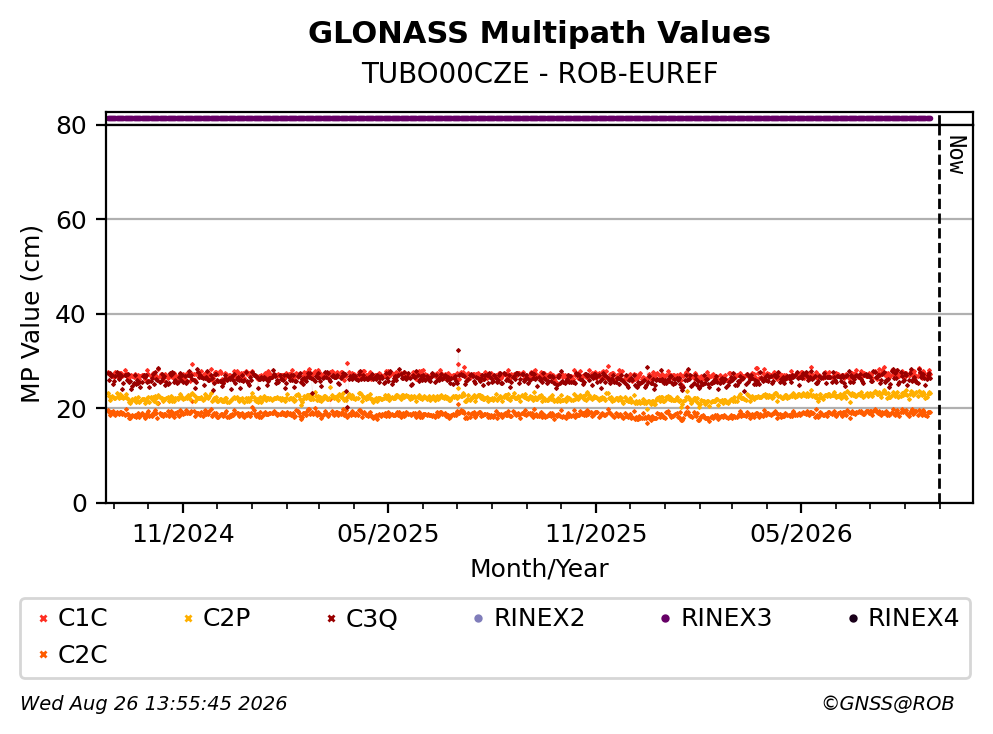993x734 pixels.
Task: Click the RINEX2 lavender legend dot
Action: [479, 618]
